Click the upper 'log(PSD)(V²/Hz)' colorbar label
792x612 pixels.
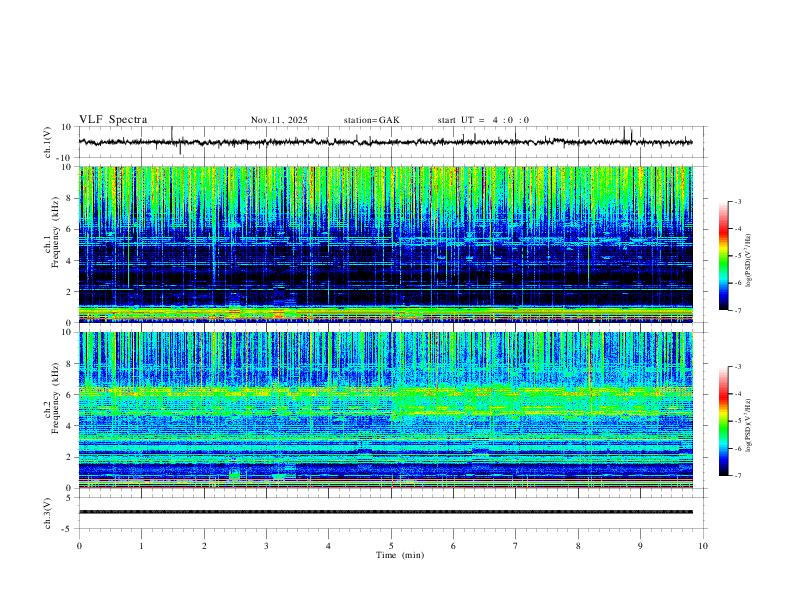[x=749, y=260]
